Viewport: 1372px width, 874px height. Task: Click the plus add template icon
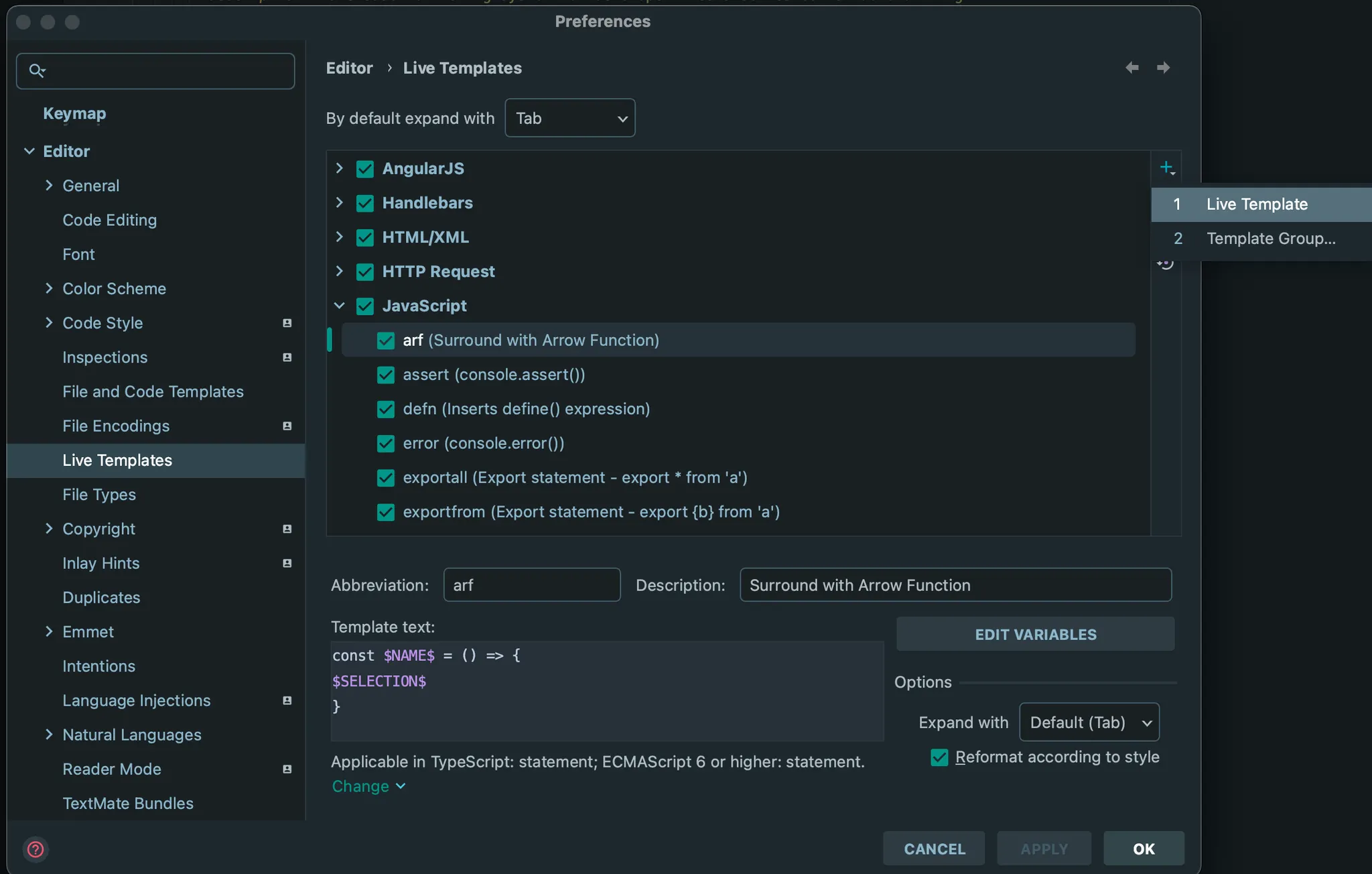[1166, 168]
